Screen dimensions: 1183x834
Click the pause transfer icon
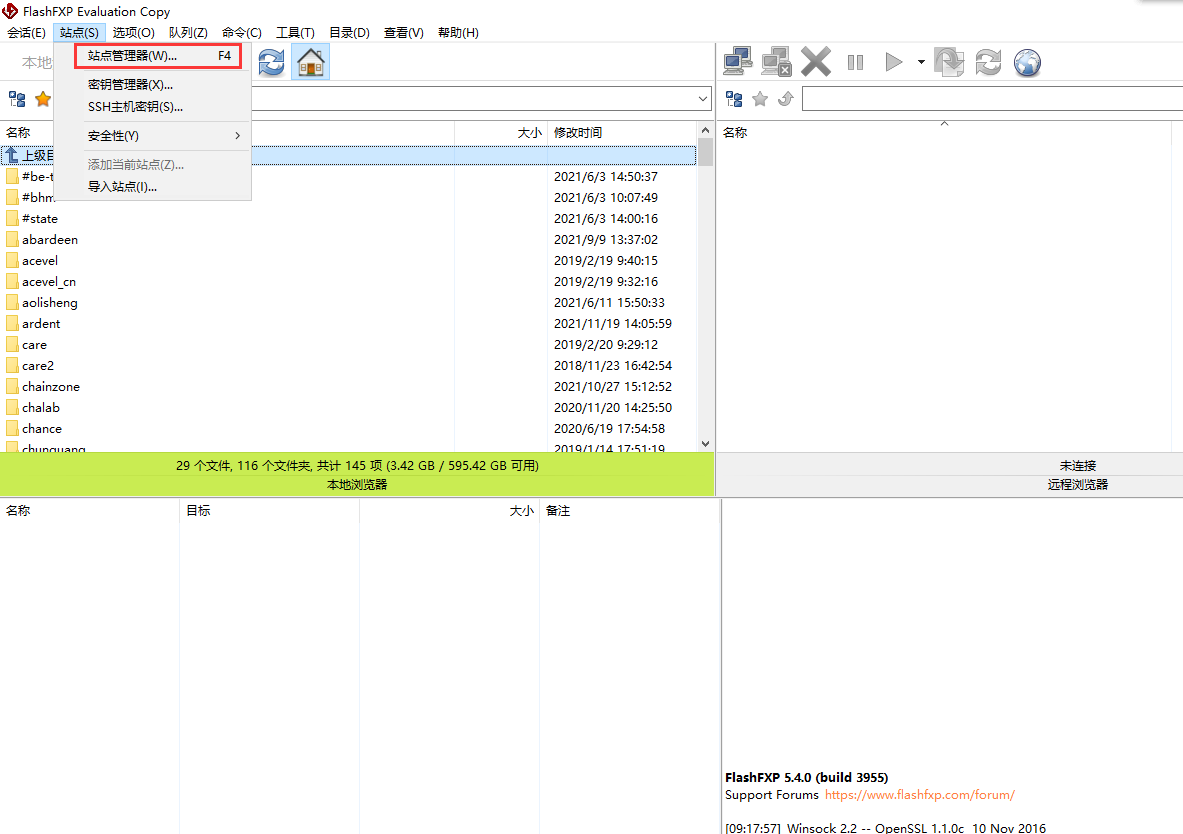(x=855, y=63)
